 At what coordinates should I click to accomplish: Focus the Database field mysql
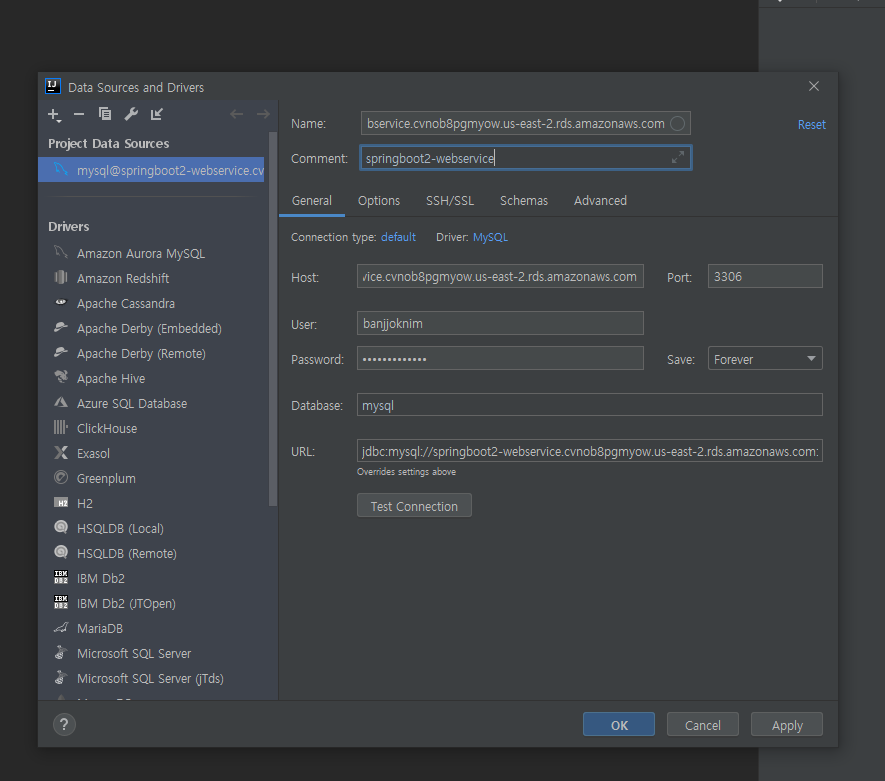coord(589,405)
